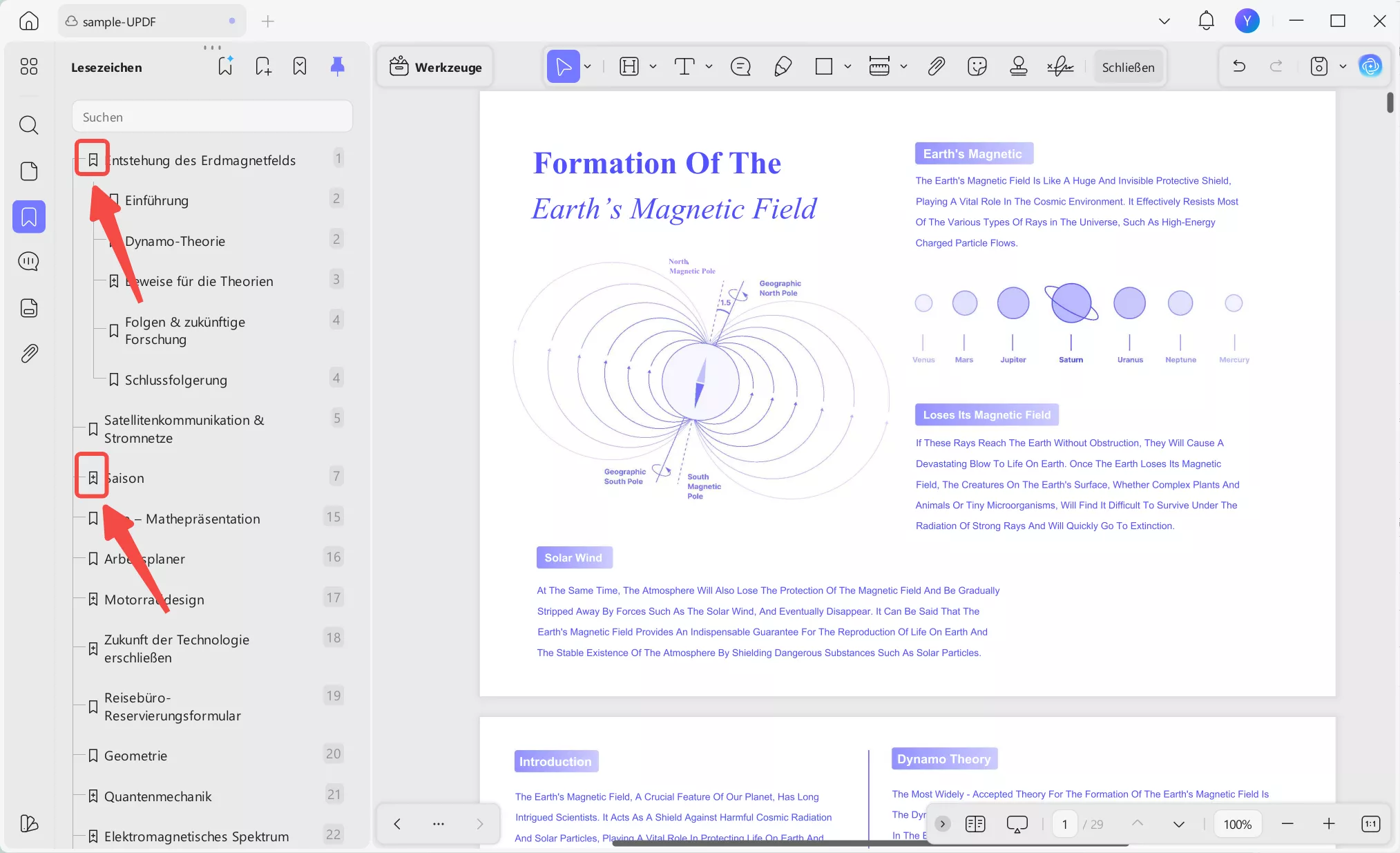Image resolution: width=1400 pixels, height=853 pixels.
Task: Add a comment note
Action: click(740, 67)
